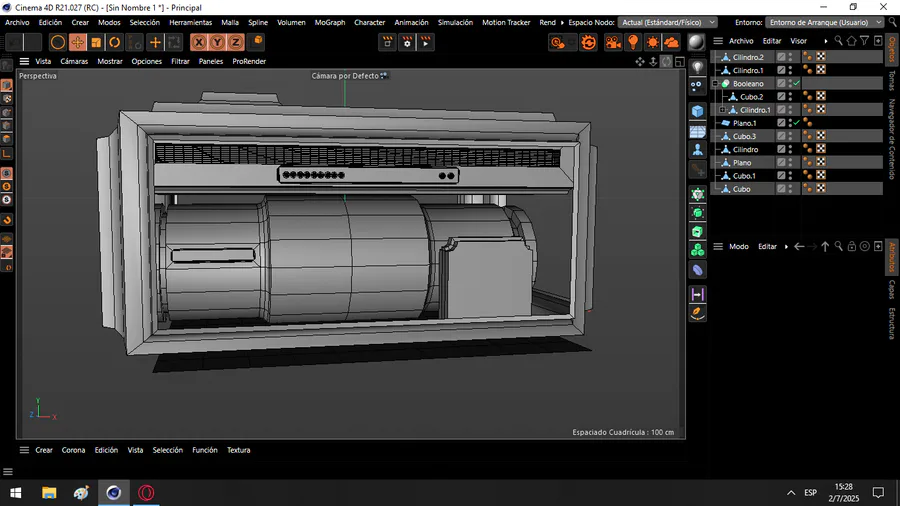Toggle the Z axis lock
900x506 pixels.
pyautogui.click(x=235, y=42)
